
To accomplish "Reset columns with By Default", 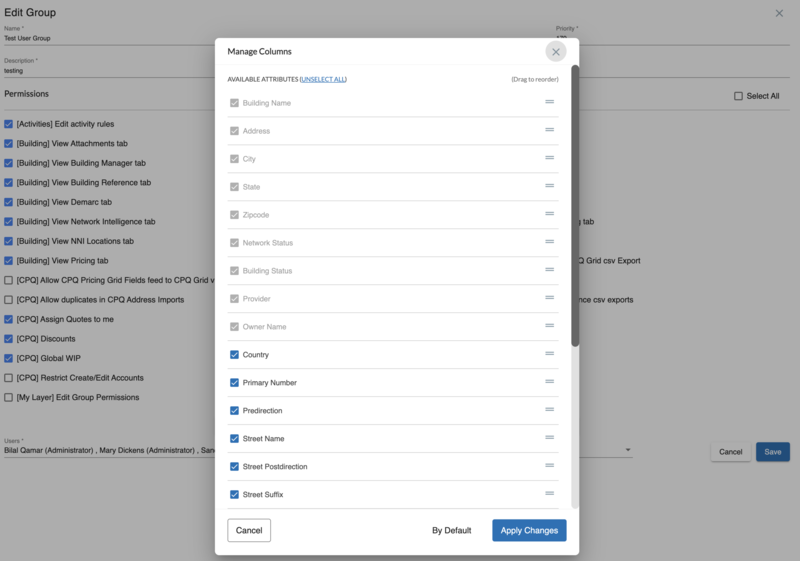I will click(451, 530).
